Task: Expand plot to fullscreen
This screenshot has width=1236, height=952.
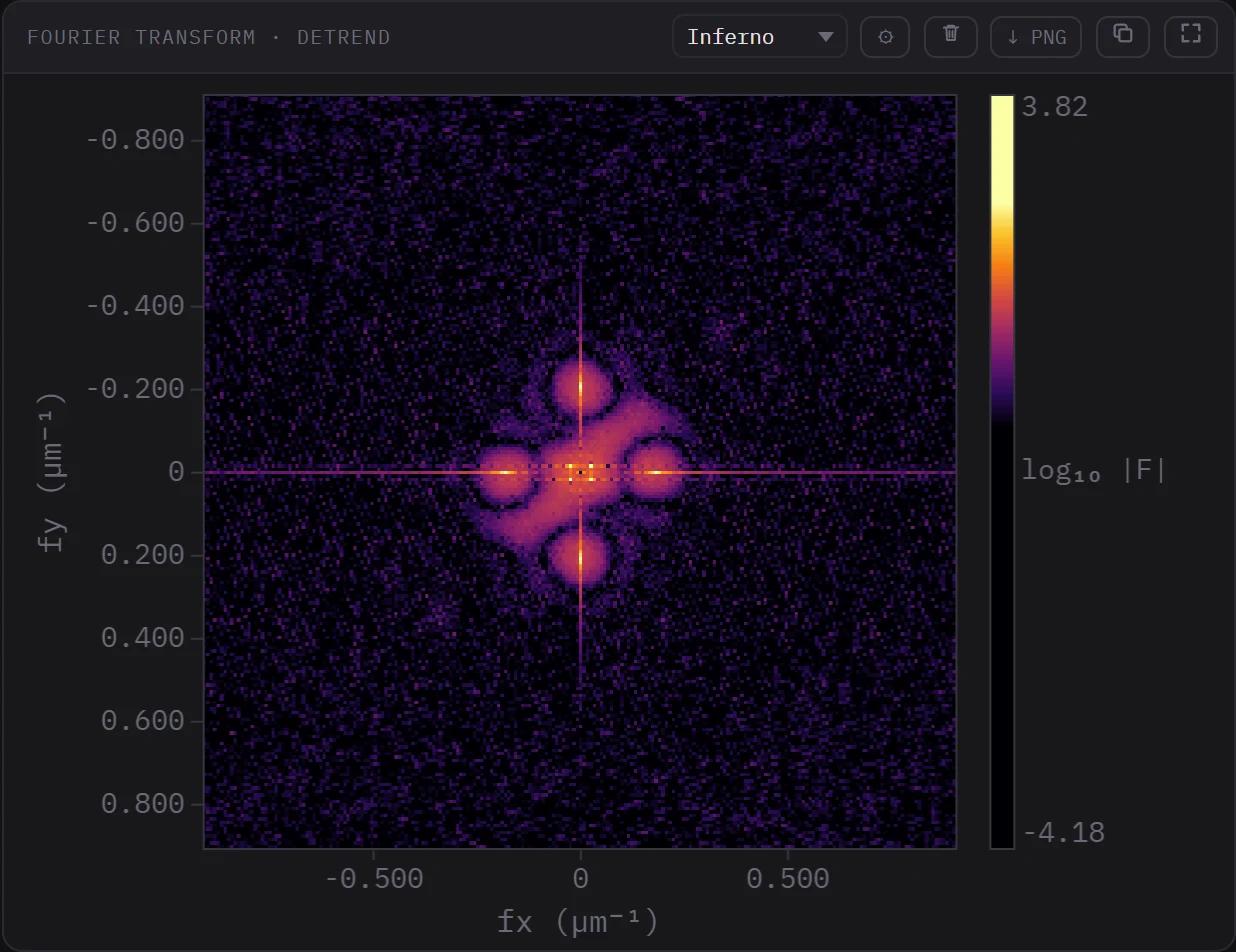Action: [1190, 37]
